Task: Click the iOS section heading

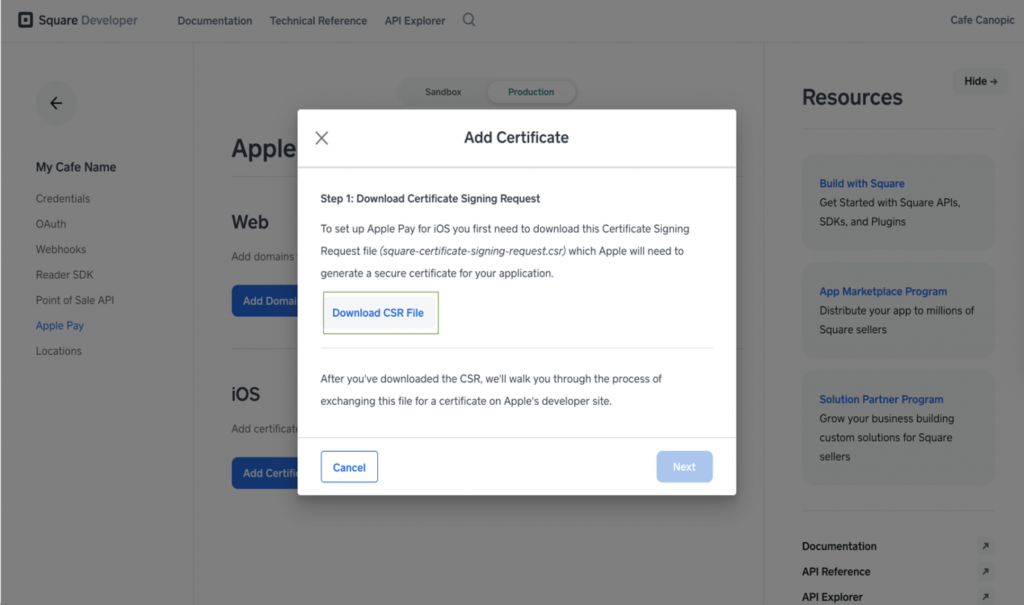Action: 246,395
